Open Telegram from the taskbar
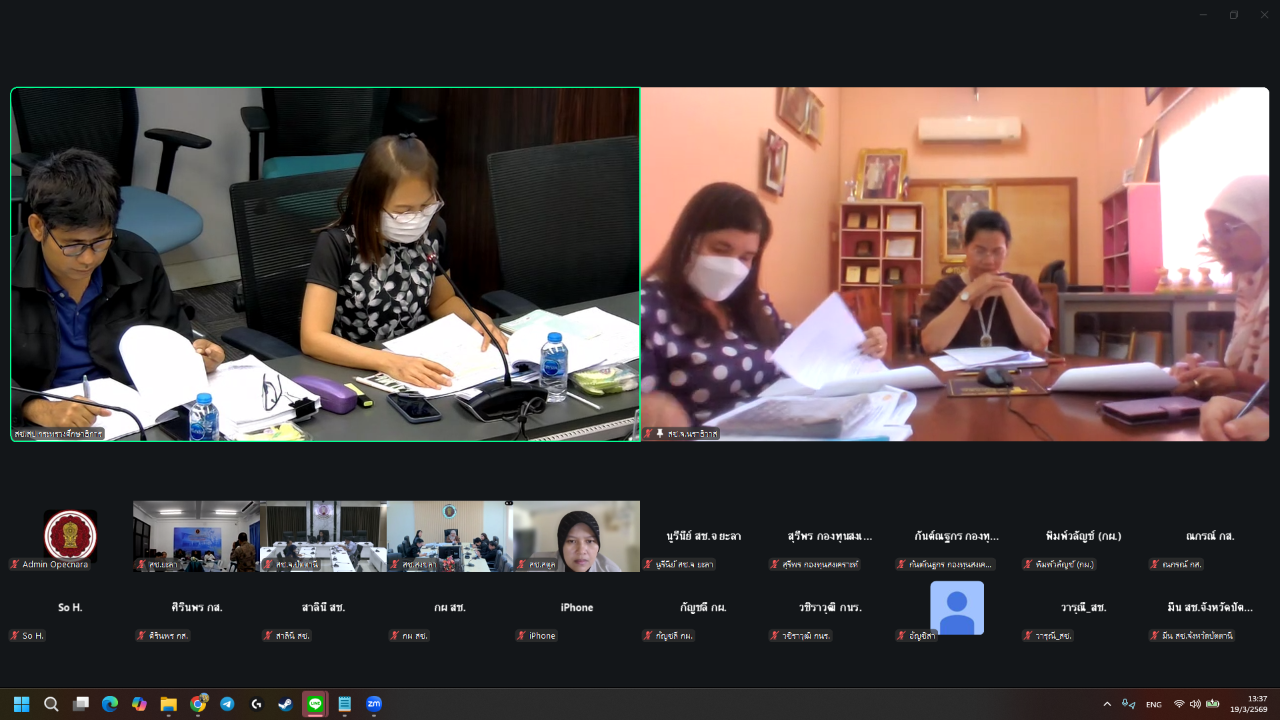This screenshot has height=720, width=1280. [x=227, y=704]
